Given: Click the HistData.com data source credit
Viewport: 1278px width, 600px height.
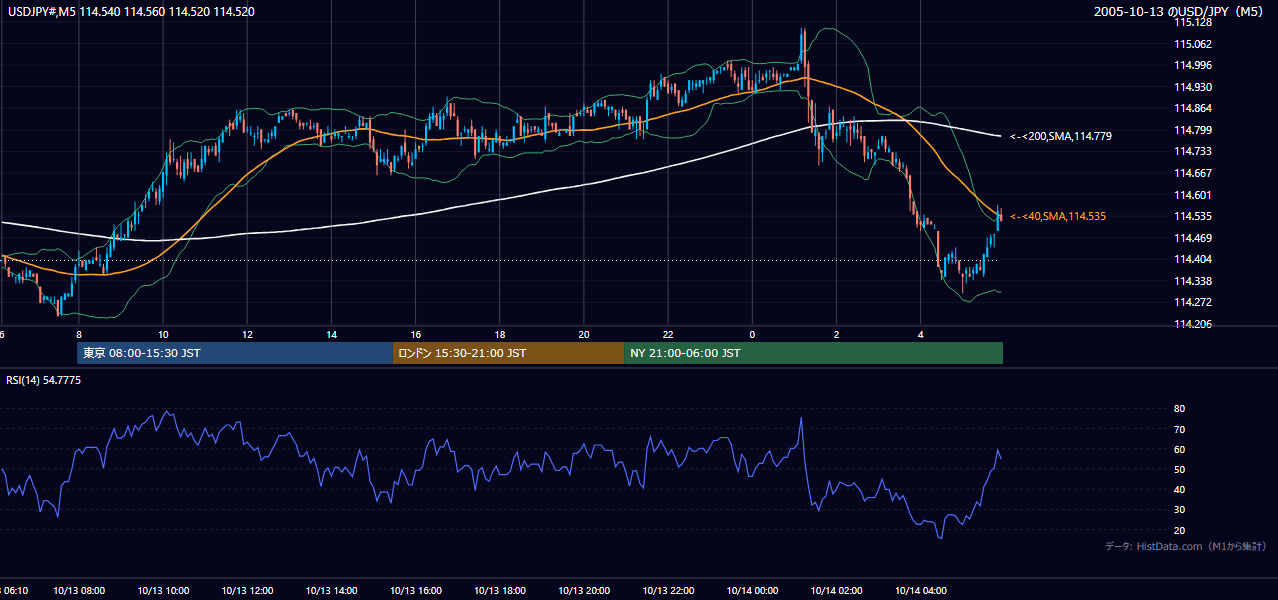Looking at the screenshot, I should 1186,546.
